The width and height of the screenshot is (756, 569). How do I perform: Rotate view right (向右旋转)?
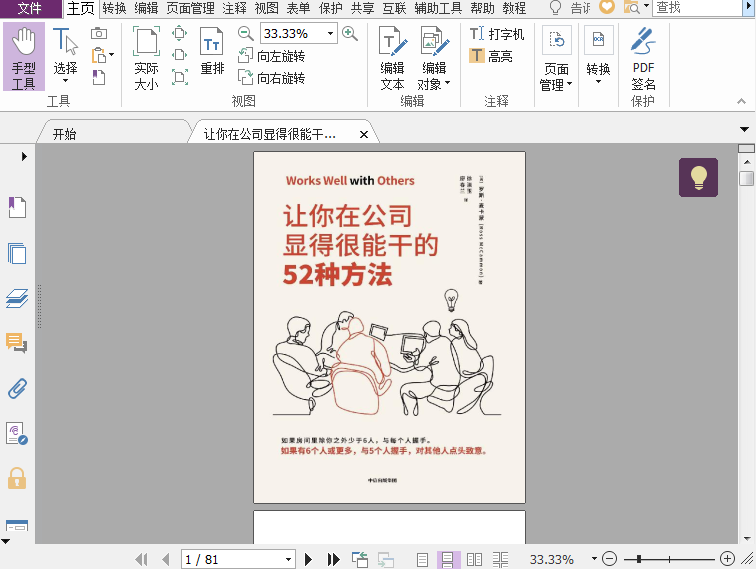[271, 78]
